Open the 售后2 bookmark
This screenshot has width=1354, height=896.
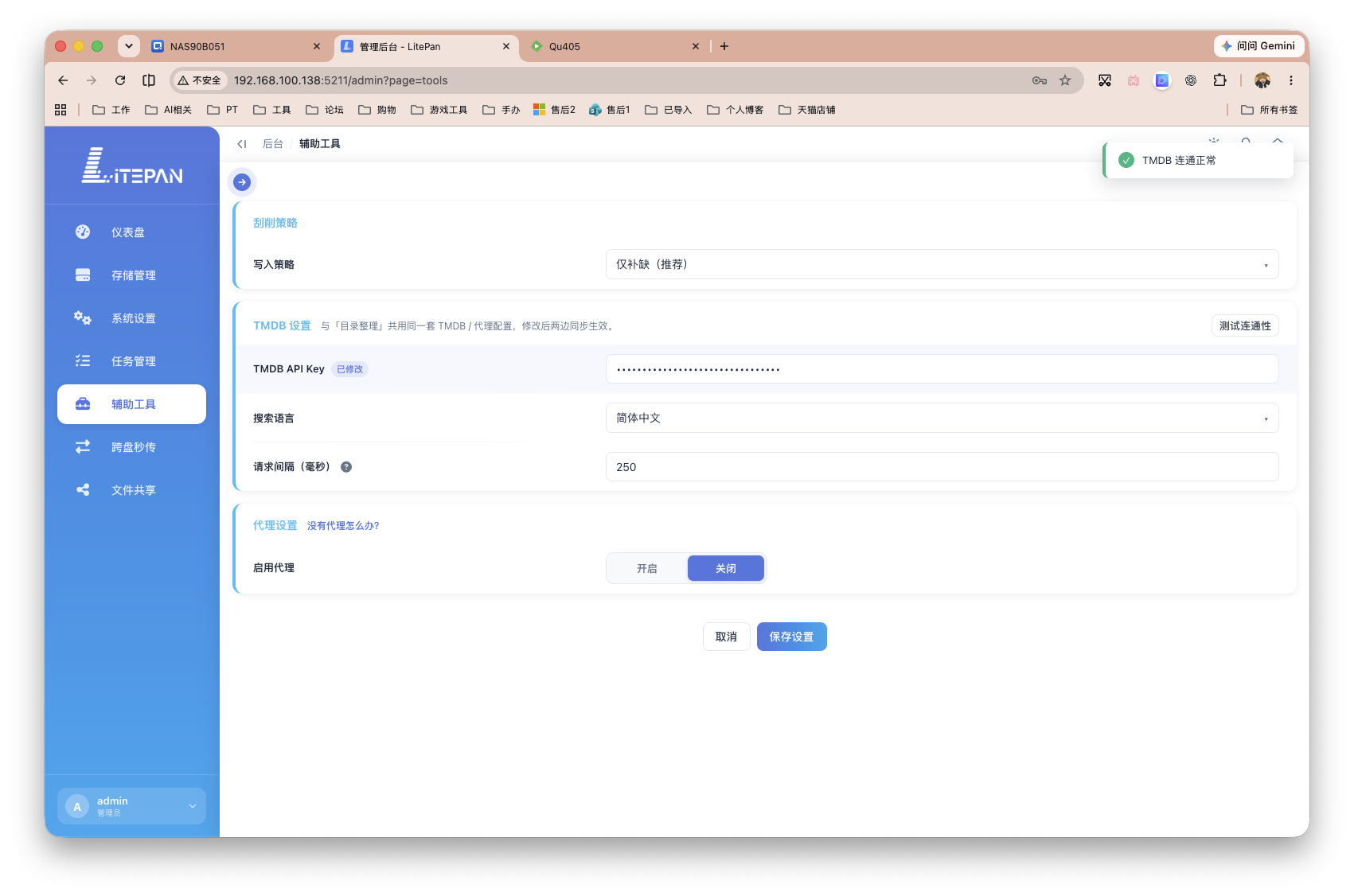554,110
